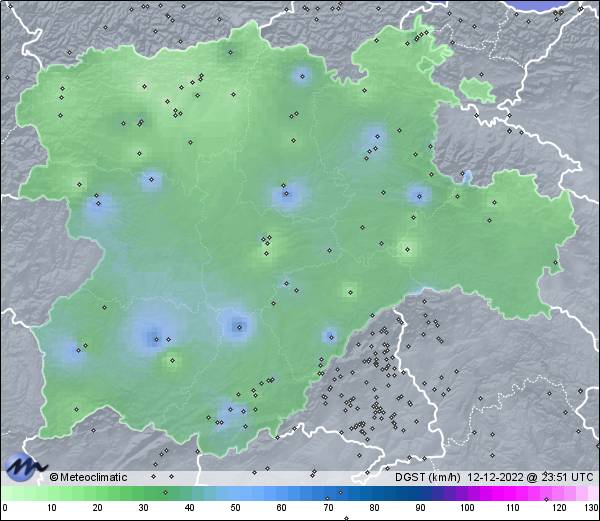Viewport: 600px width, 521px height.
Task: Click the scale value 130
Action: click(x=591, y=508)
